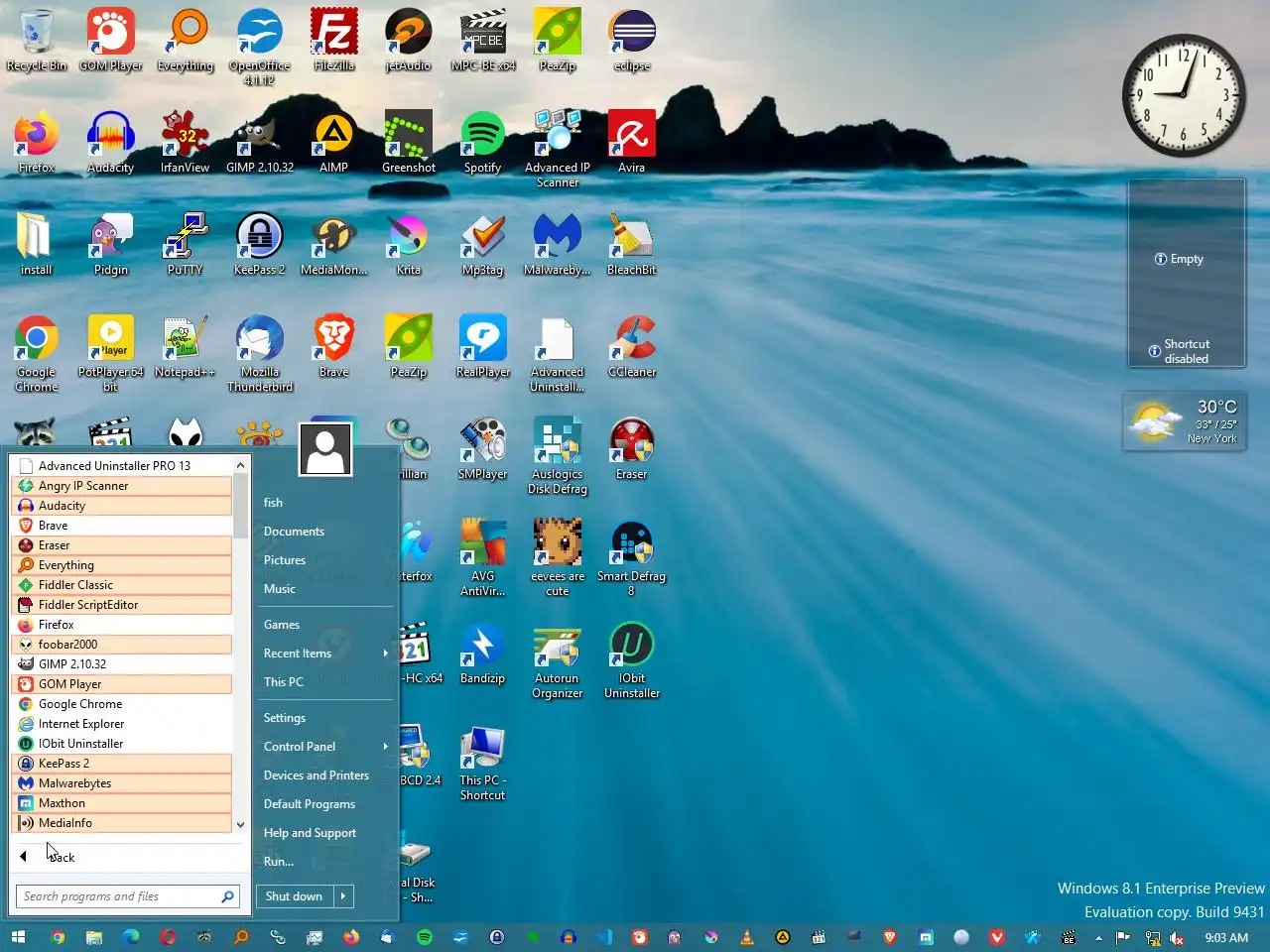Open the AIMP desktop shortcut
Image resolution: width=1270 pixels, height=952 pixels.
pyautogui.click(x=333, y=142)
